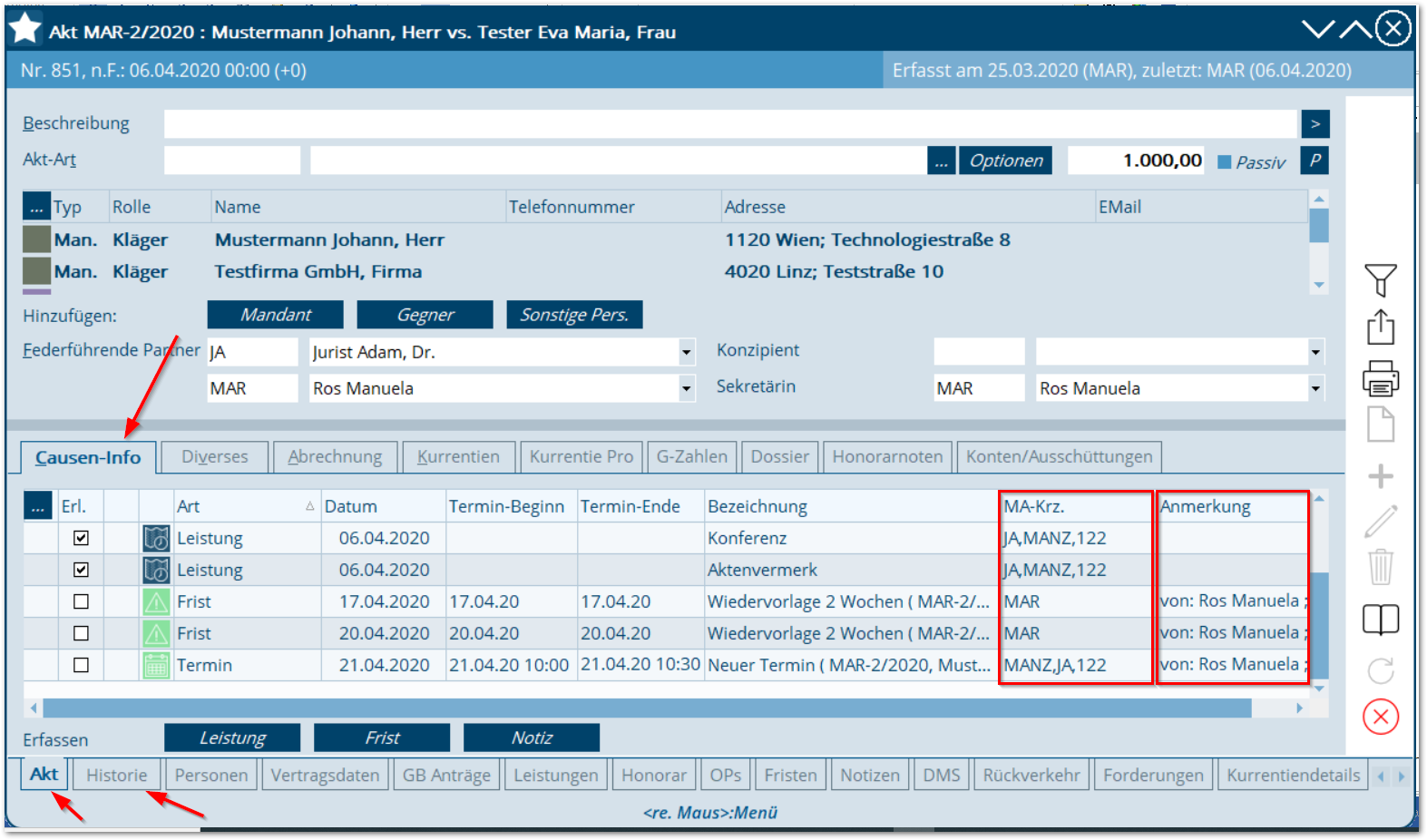
Task: Click the 1.000,00 amount field
Action: [1136, 161]
